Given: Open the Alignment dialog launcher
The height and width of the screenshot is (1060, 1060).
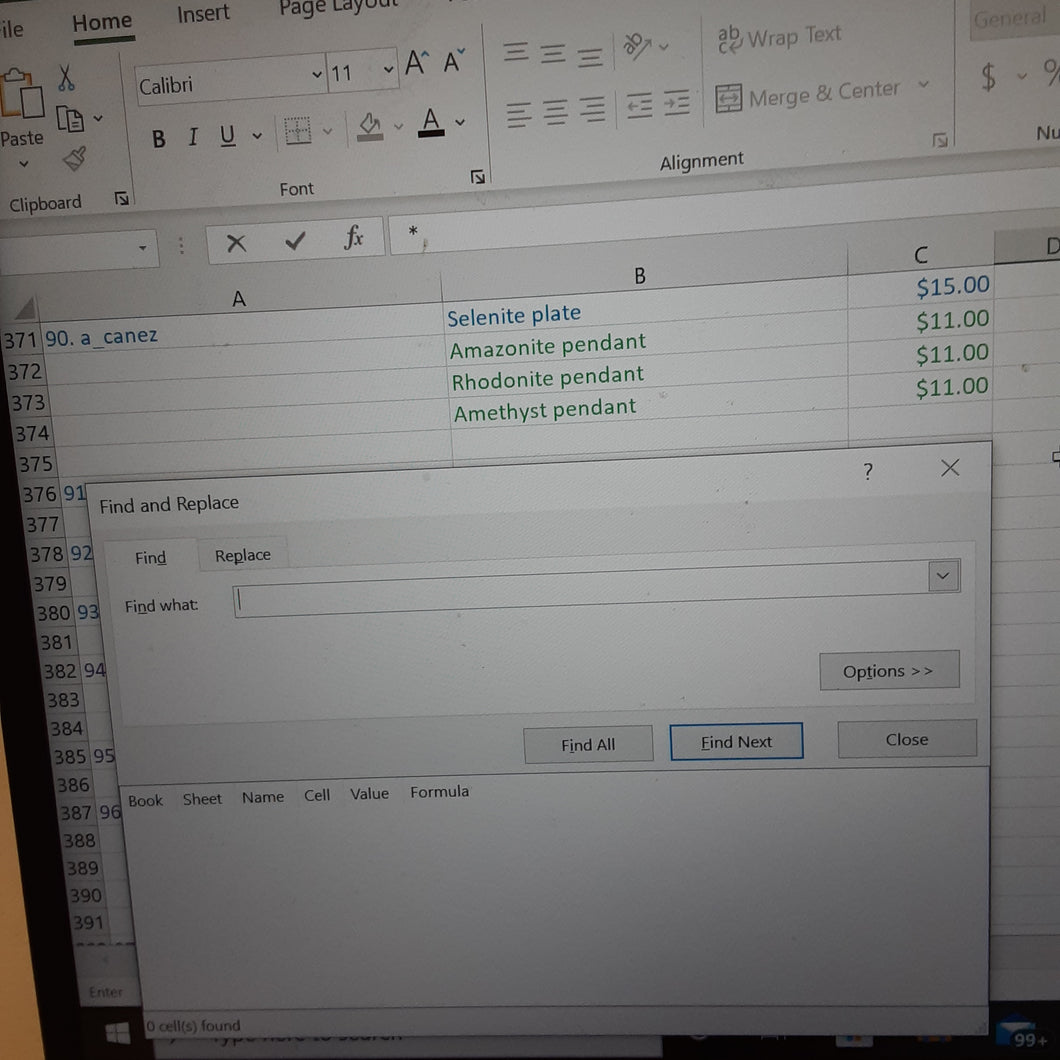Looking at the screenshot, I should pyautogui.click(x=939, y=140).
